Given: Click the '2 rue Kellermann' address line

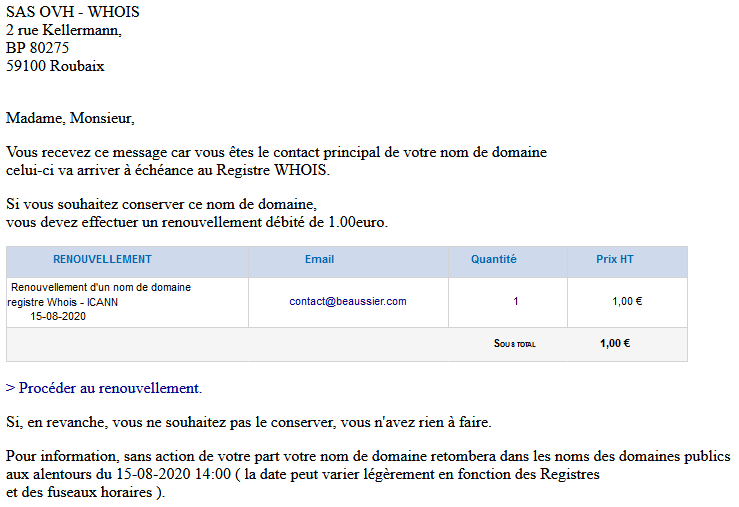Looking at the screenshot, I should pyautogui.click(x=64, y=31).
